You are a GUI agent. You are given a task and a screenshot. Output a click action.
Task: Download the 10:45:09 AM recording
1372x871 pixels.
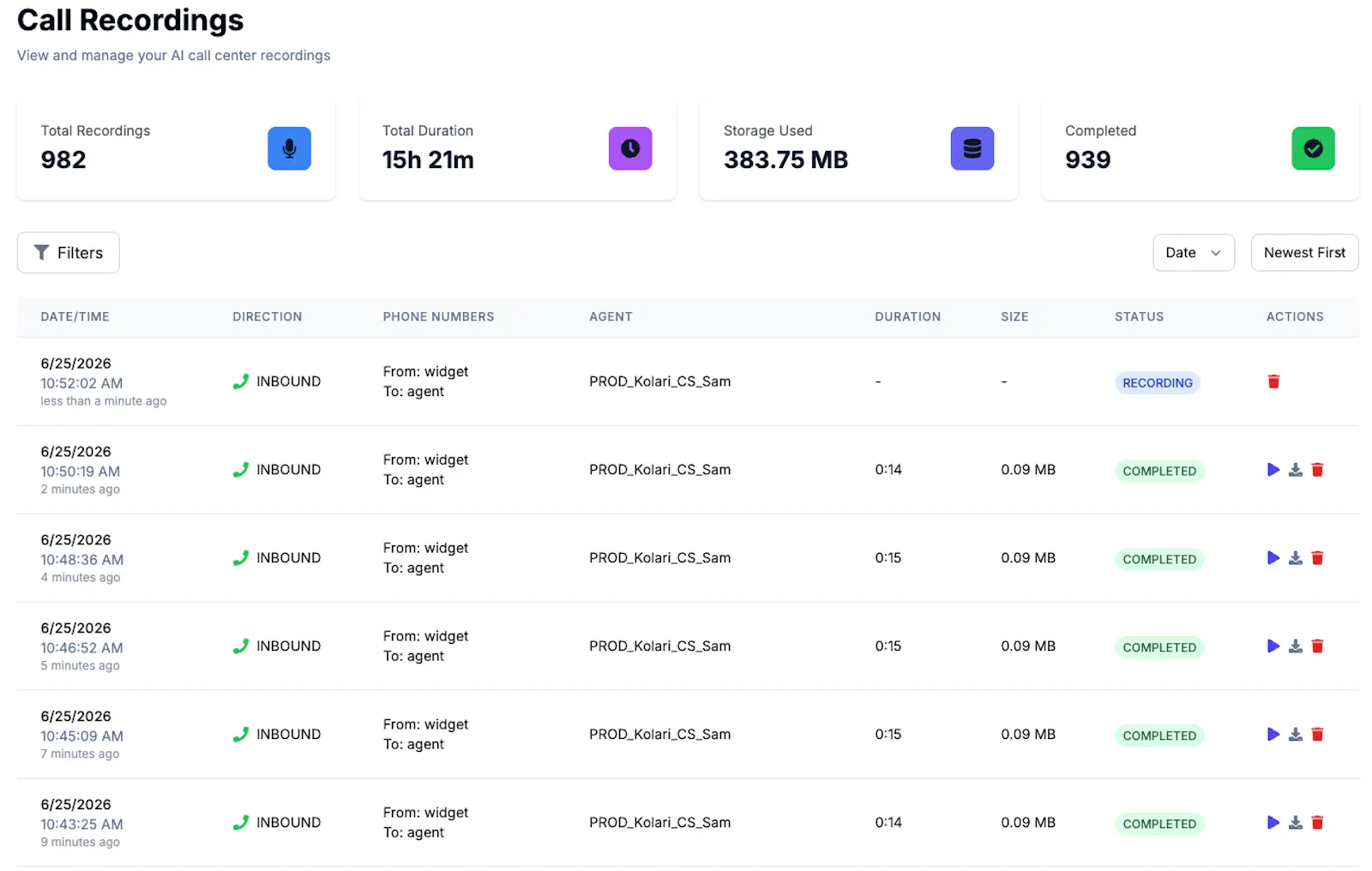(1296, 735)
